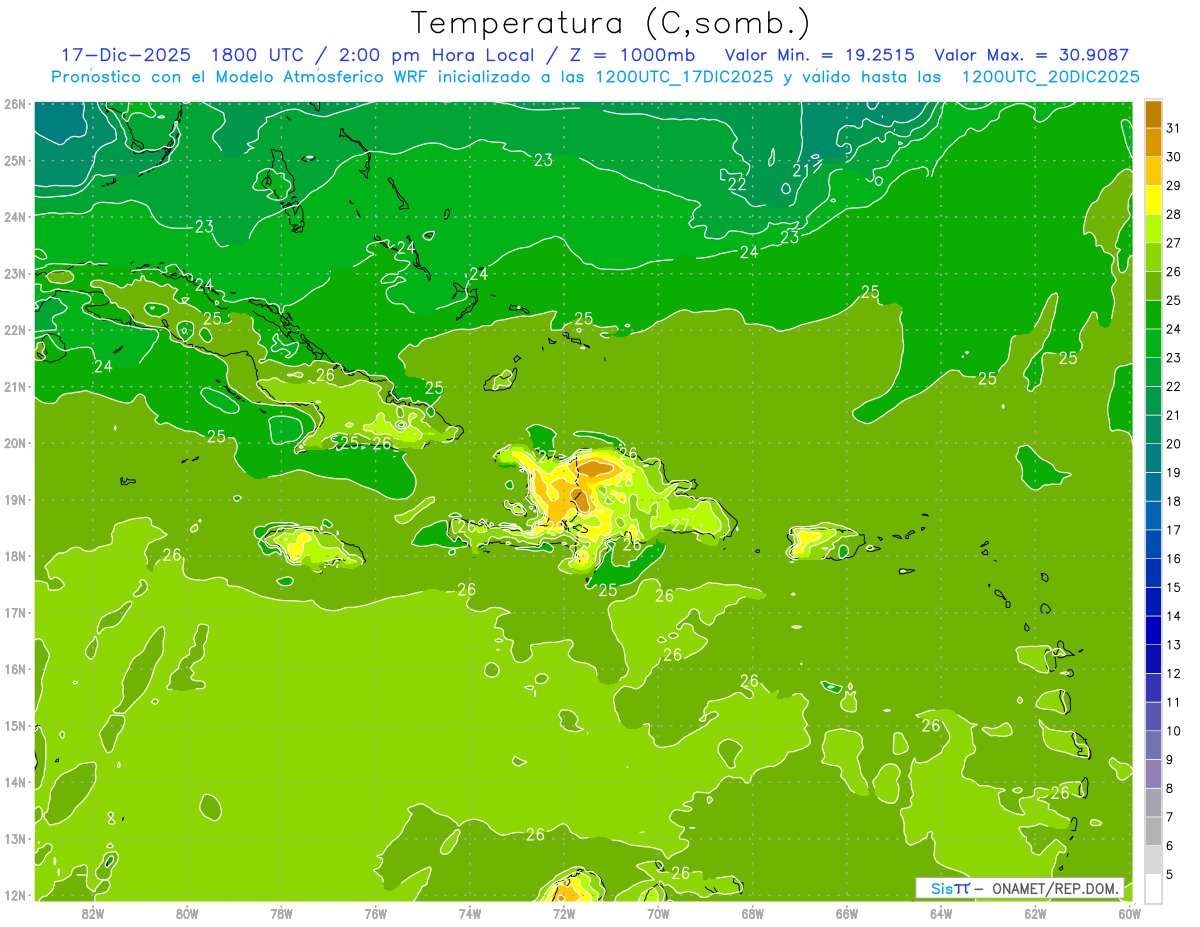
Task: Click the yellow colorbar swatch between 28 and 29
Action: pyautogui.click(x=1153, y=199)
